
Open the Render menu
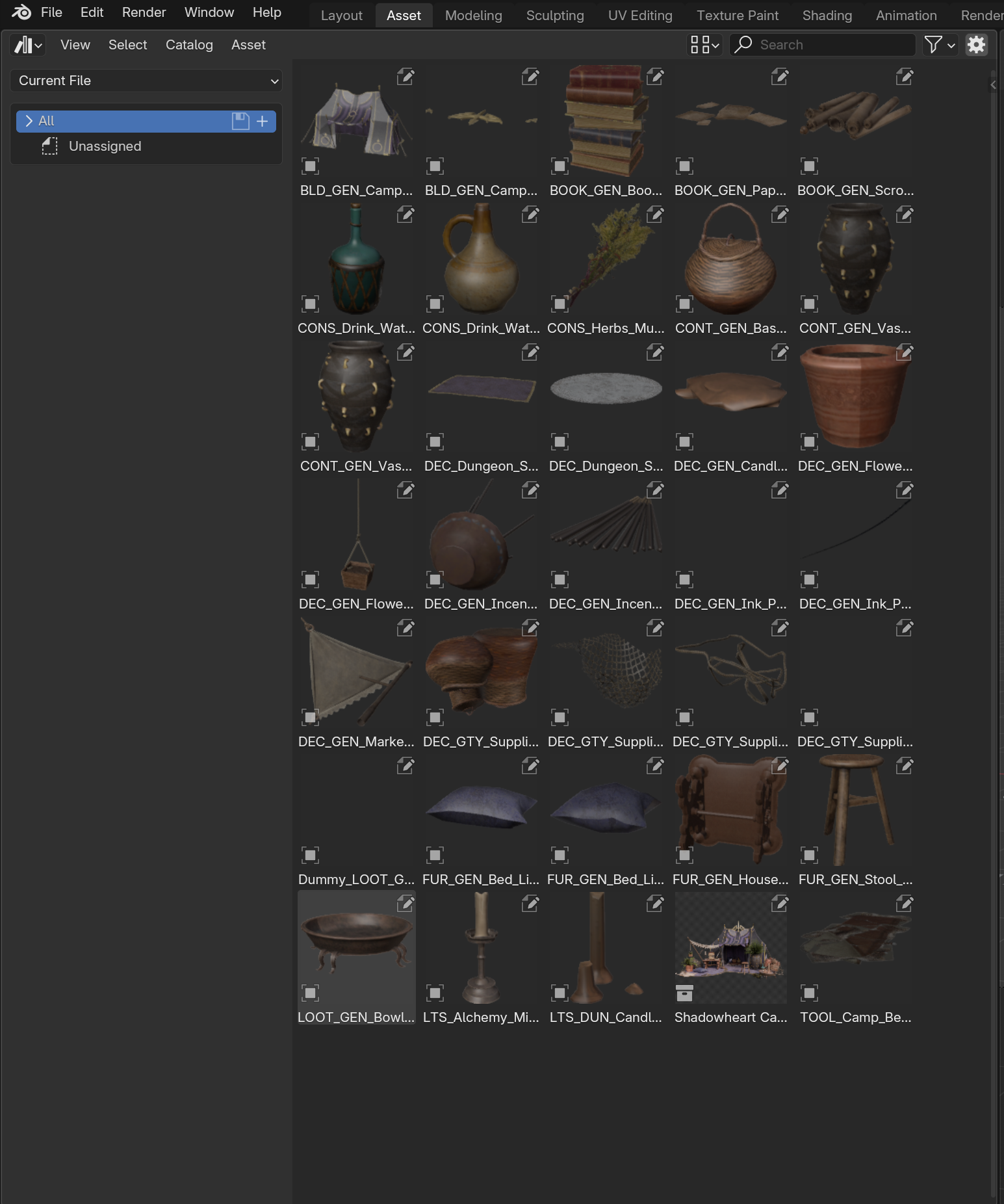[144, 12]
